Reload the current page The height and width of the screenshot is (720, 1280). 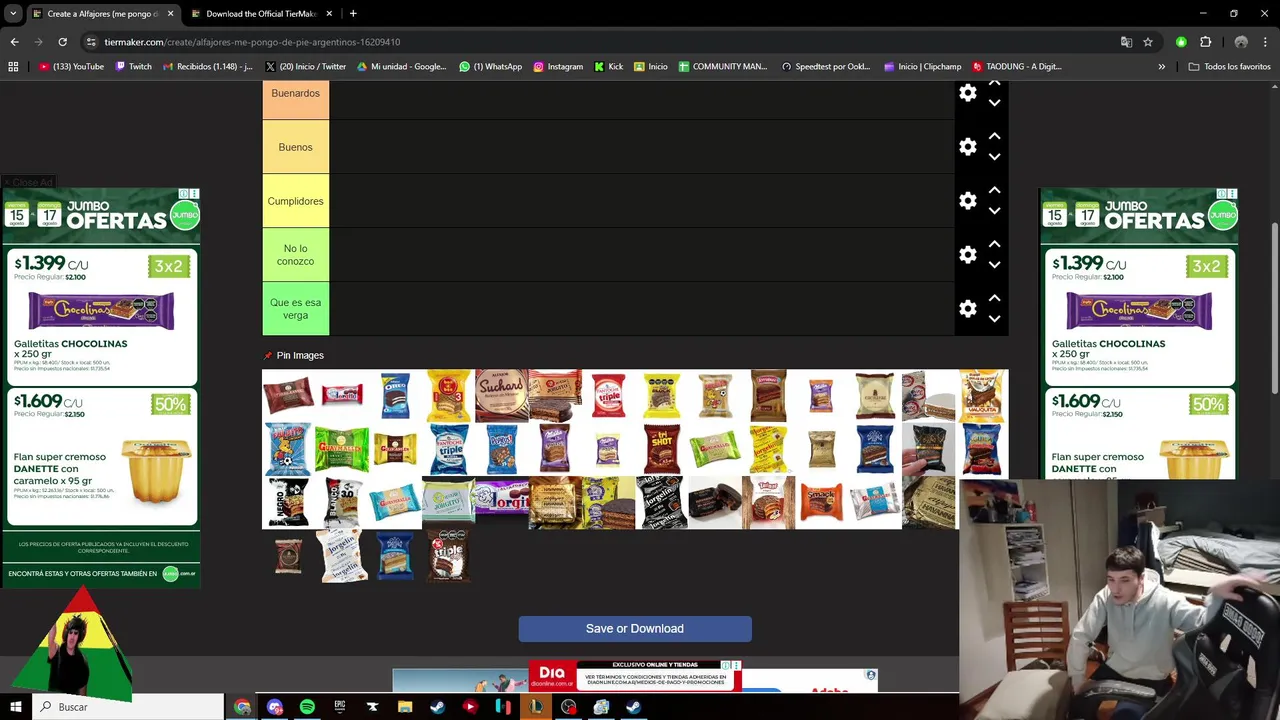pos(62,42)
